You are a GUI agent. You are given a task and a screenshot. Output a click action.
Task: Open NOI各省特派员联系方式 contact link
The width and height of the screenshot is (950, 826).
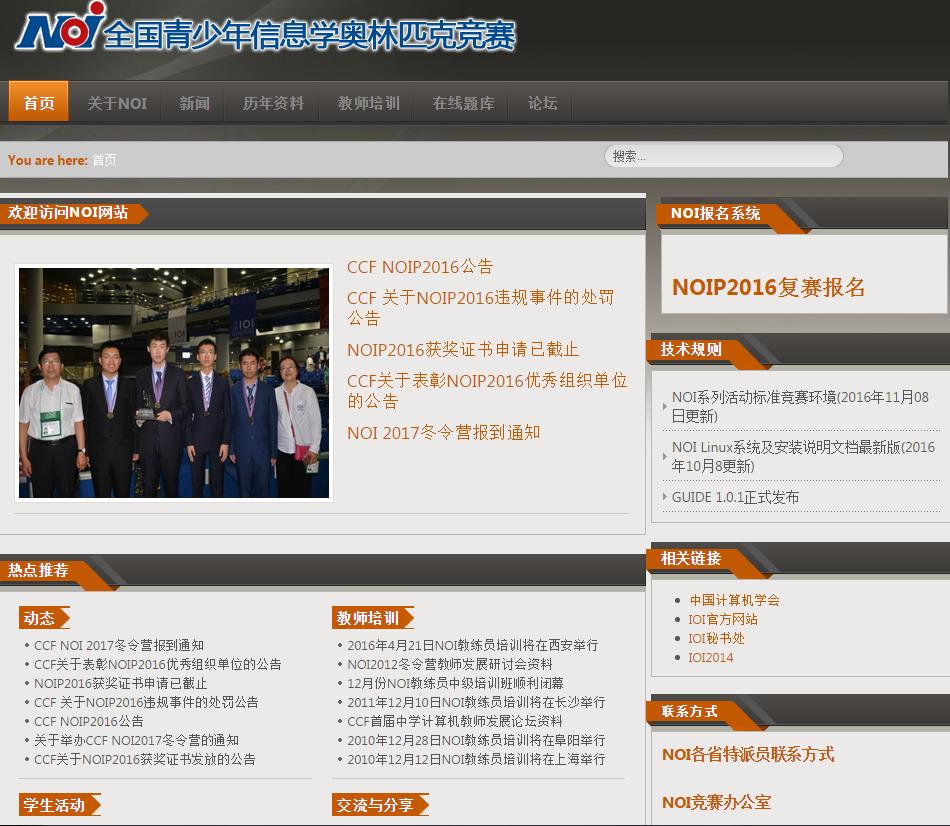point(748,754)
